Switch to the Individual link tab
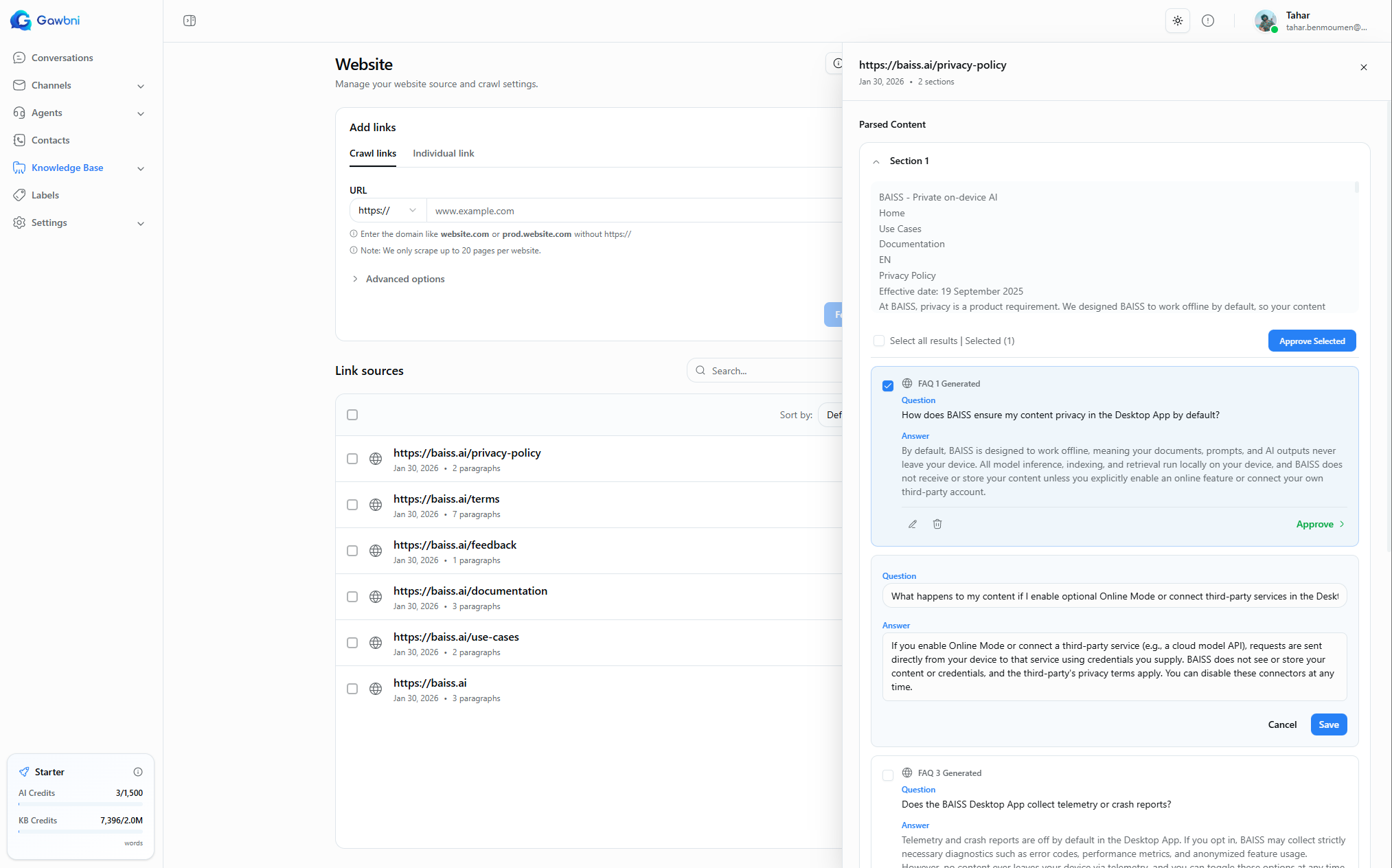 [x=443, y=153]
